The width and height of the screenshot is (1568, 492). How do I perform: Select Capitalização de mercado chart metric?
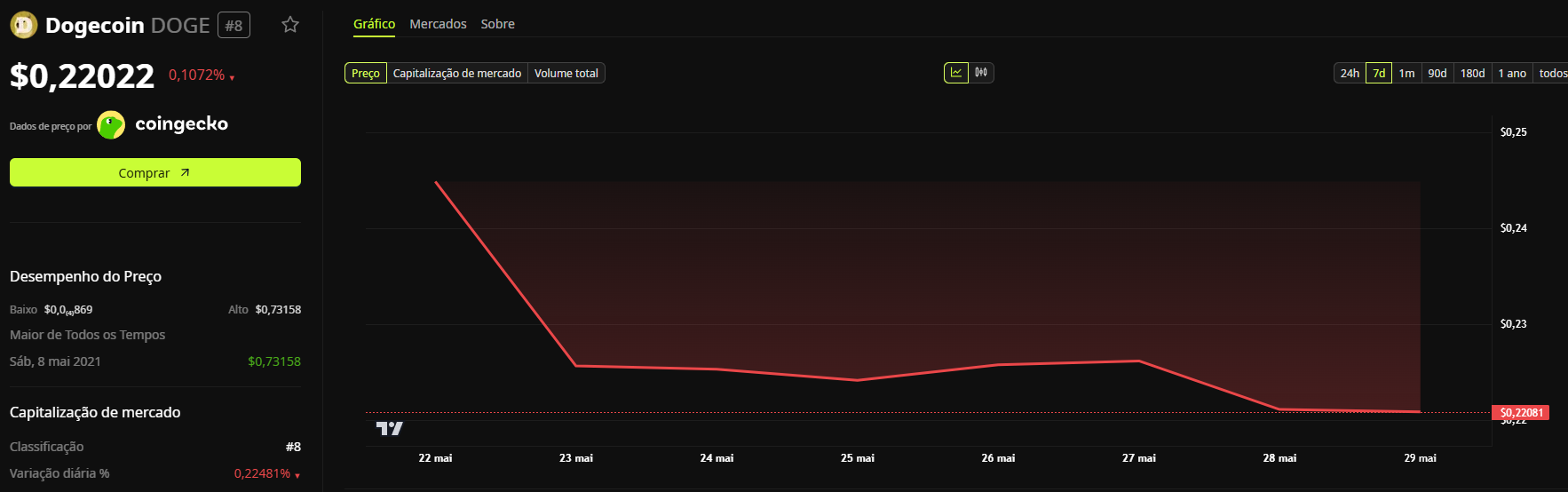pos(457,73)
